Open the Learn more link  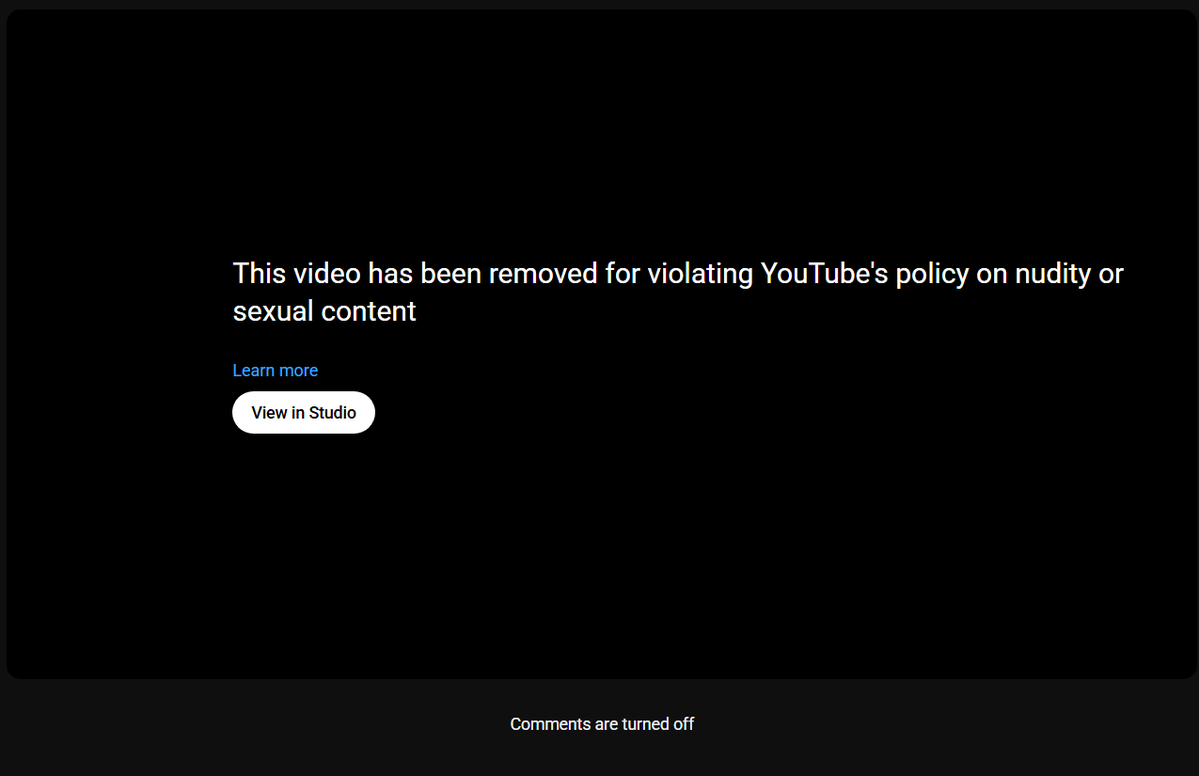(275, 370)
